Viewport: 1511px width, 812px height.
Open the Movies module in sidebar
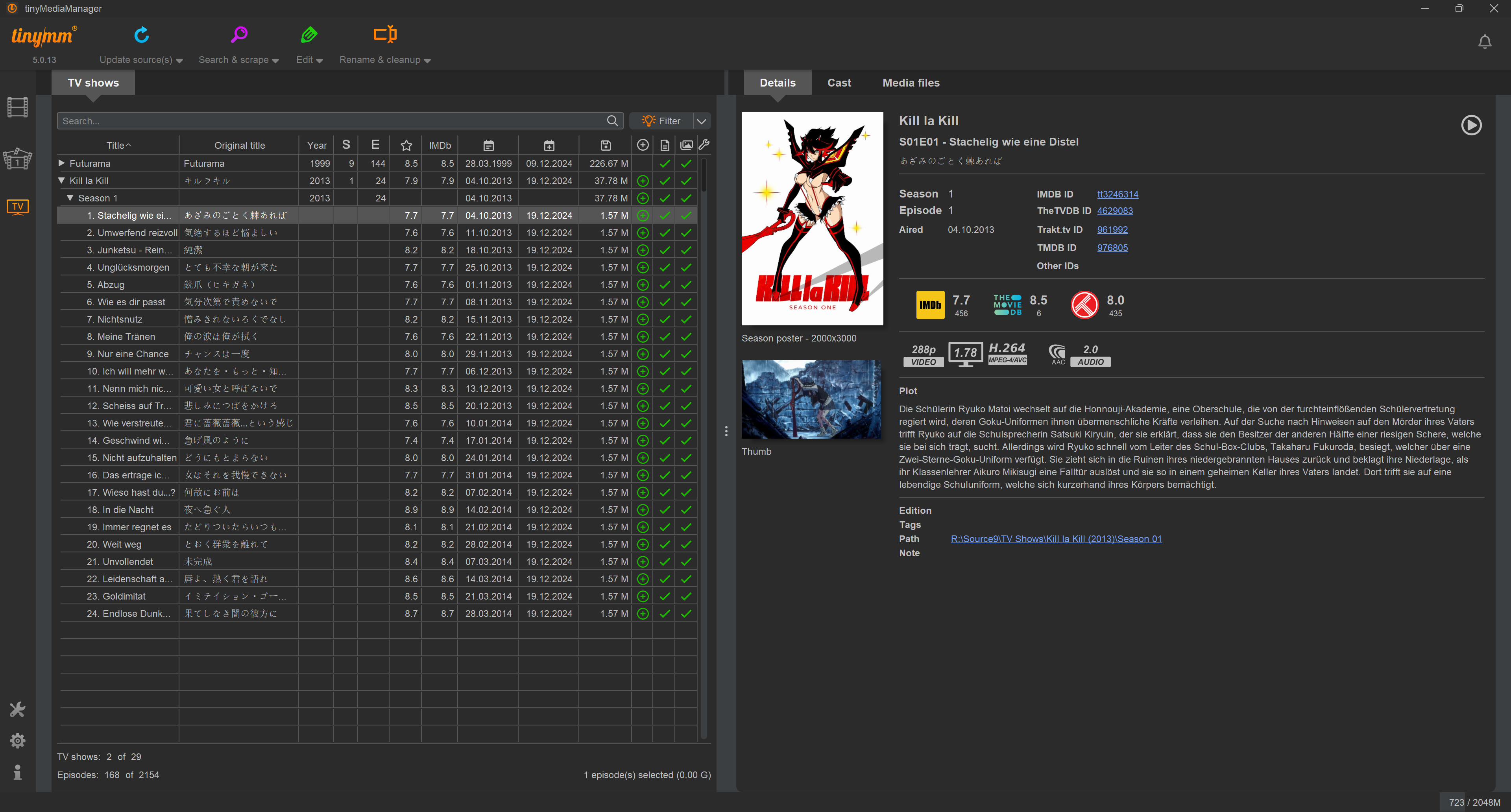(18, 107)
